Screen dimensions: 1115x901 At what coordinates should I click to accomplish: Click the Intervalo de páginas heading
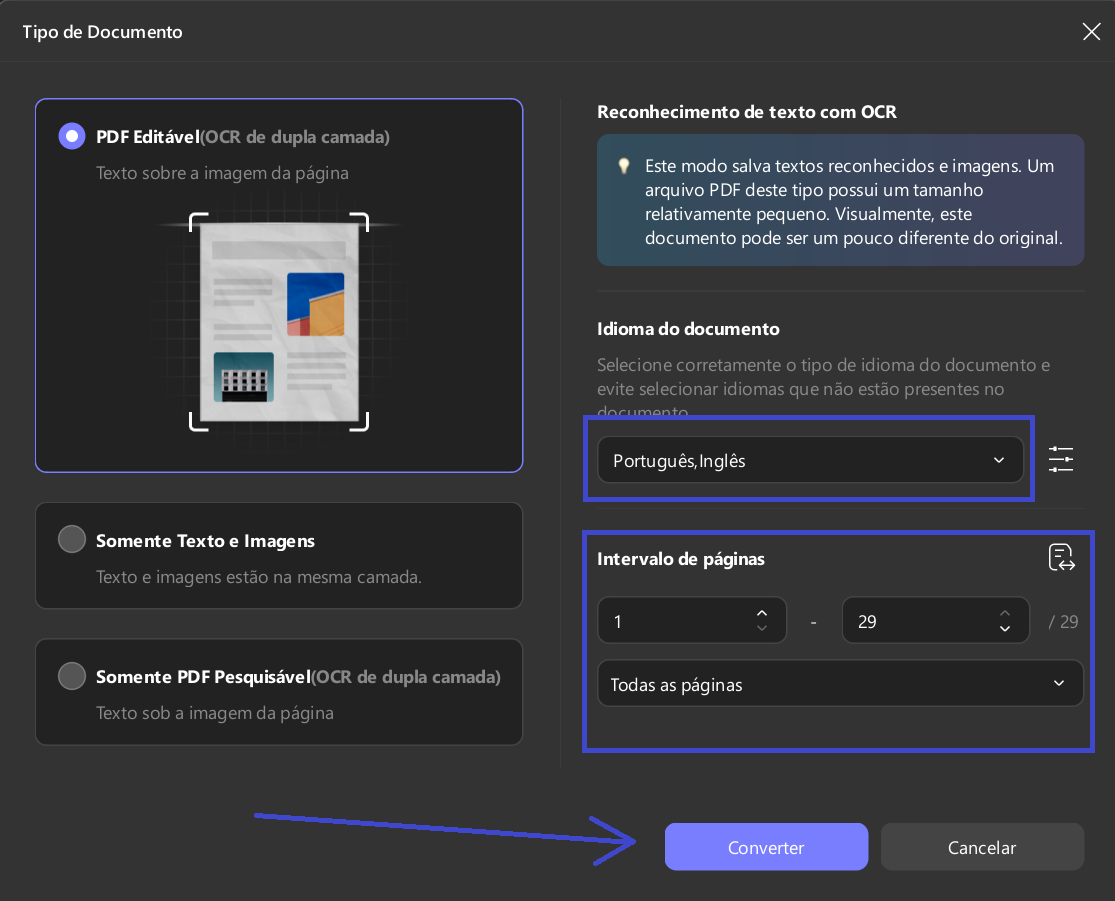(x=681, y=559)
